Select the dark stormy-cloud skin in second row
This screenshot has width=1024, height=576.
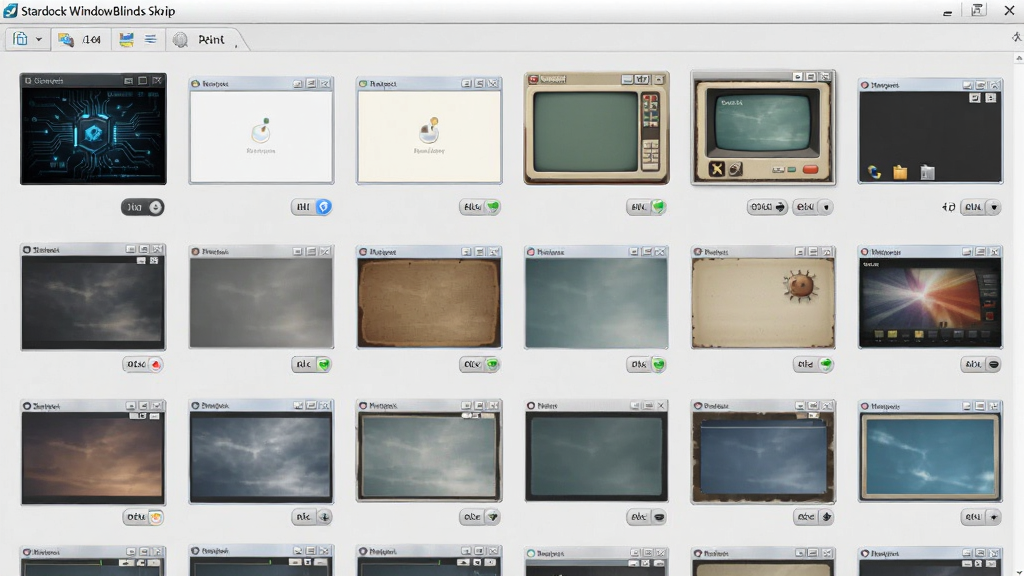pyautogui.click(x=93, y=297)
